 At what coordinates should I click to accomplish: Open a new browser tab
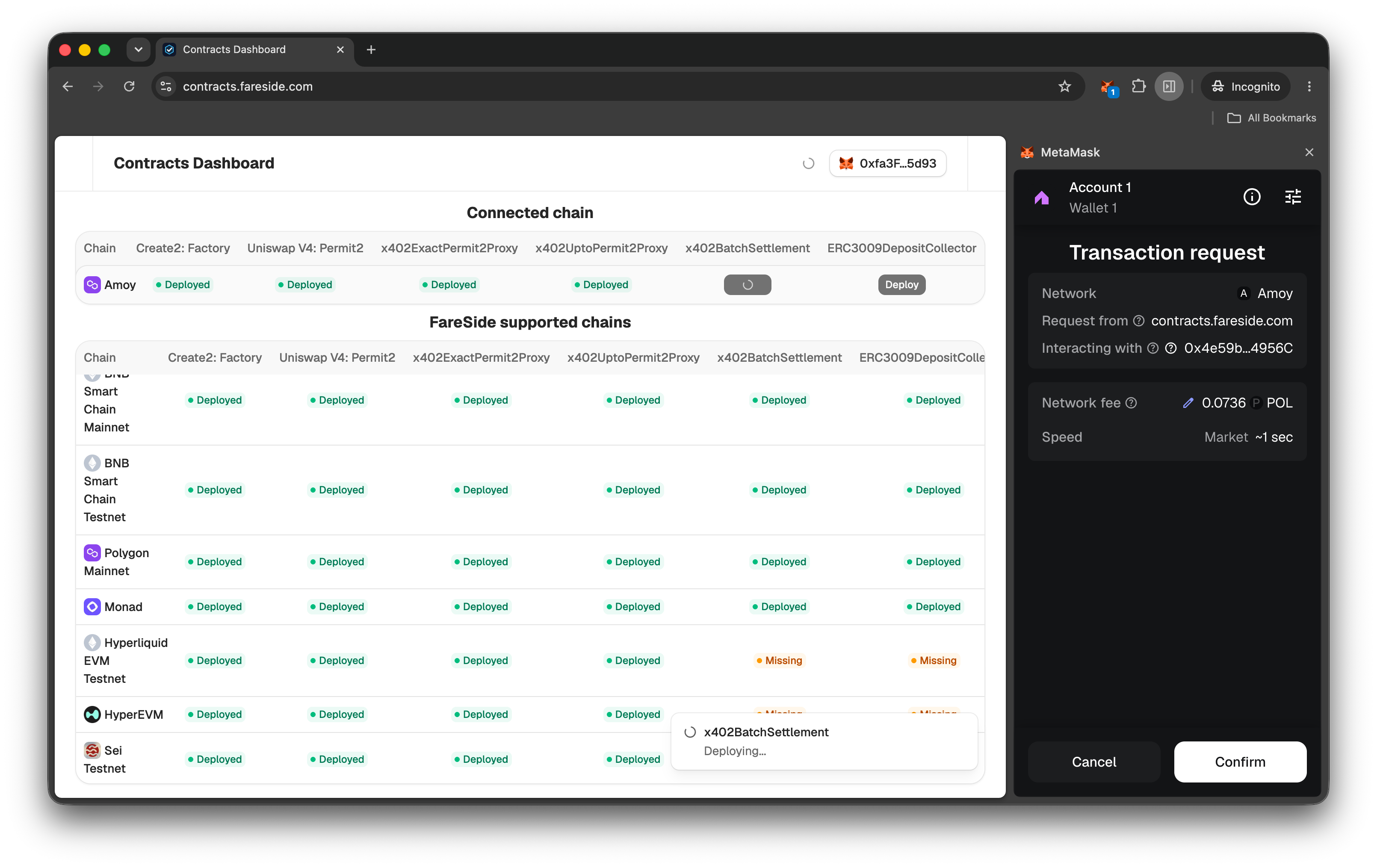[x=371, y=50]
